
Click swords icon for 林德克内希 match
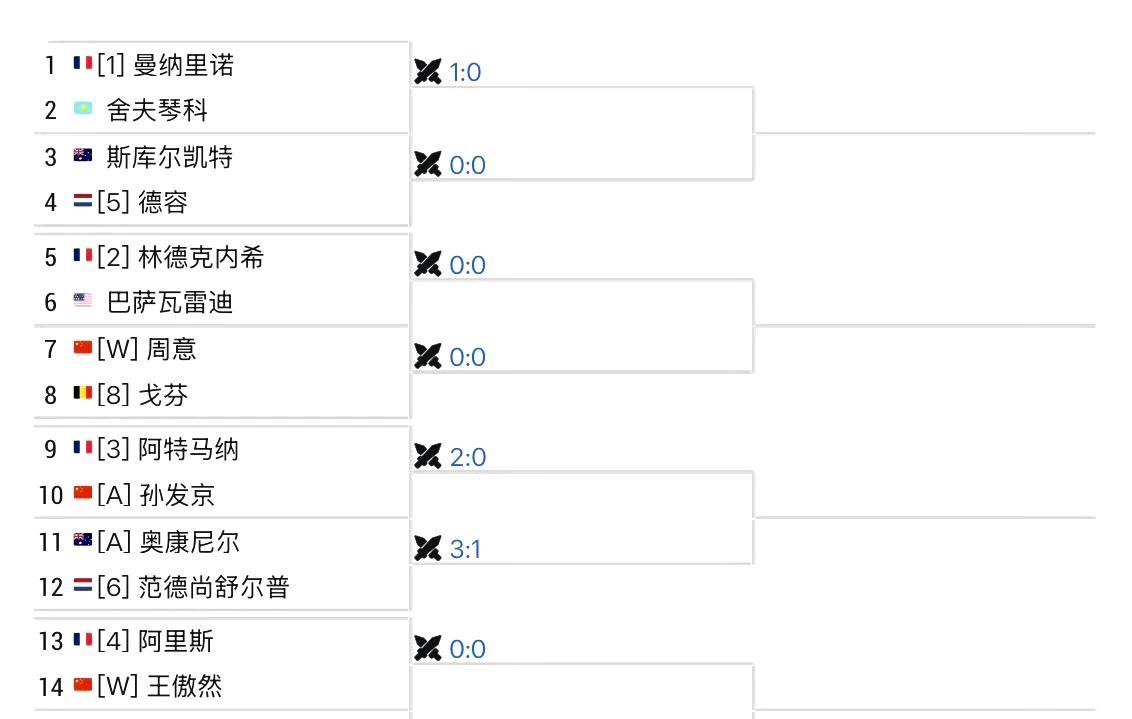(x=428, y=265)
